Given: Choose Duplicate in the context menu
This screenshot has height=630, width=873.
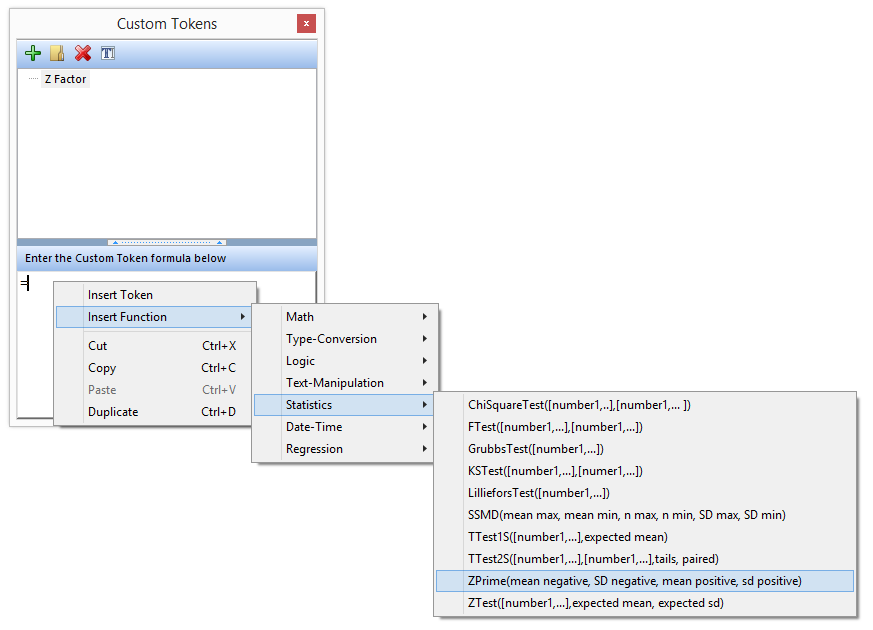Looking at the screenshot, I should (x=113, y=412).
